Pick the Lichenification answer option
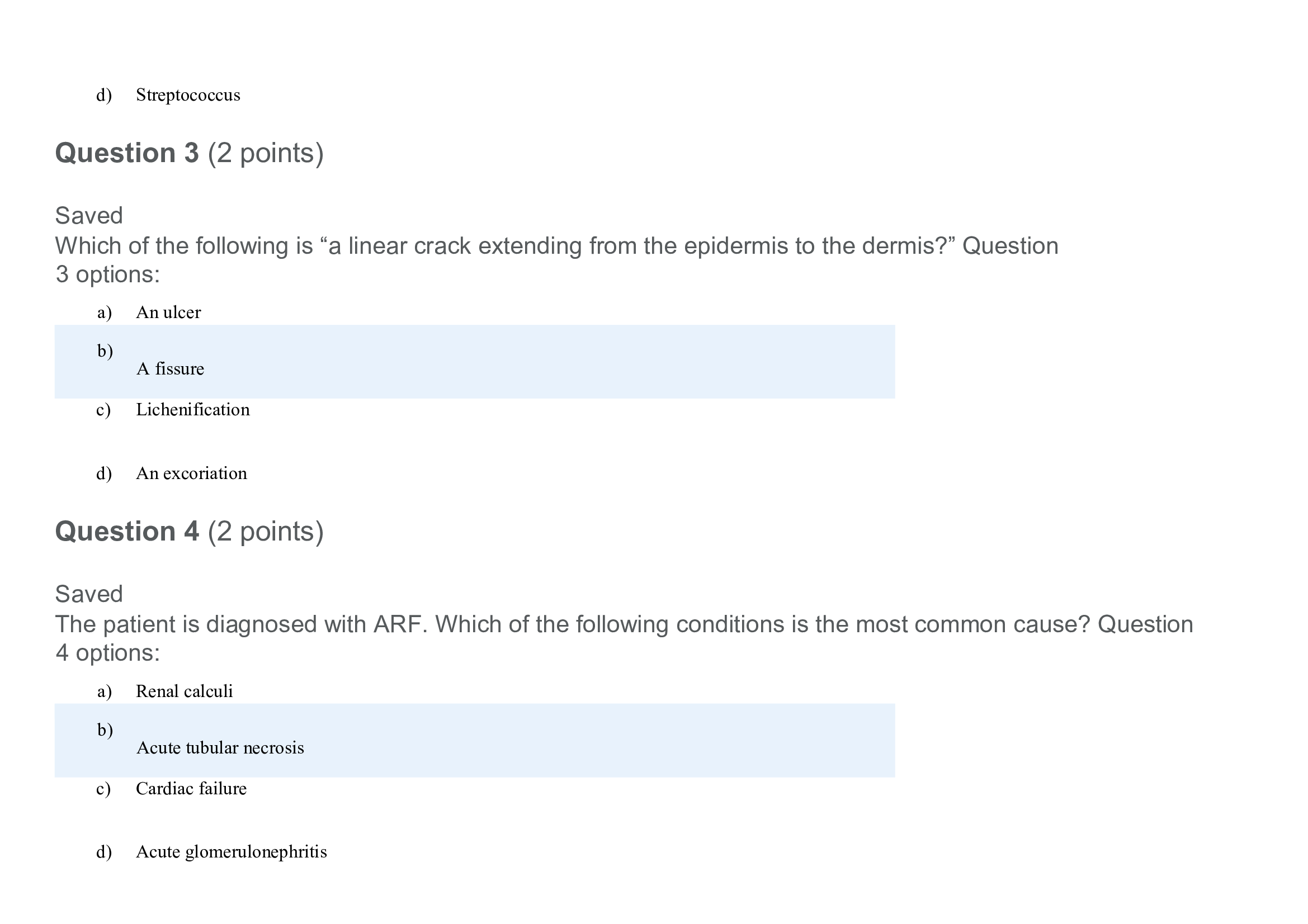This screenshot has width=1308, height=924. (192, 410)
